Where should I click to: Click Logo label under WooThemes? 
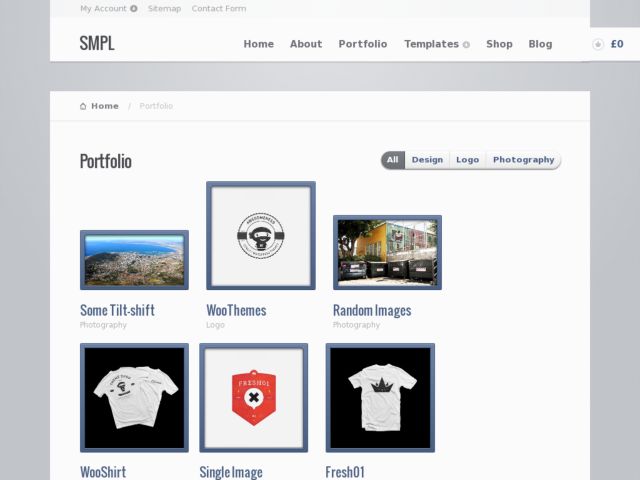[x=216, y=325]
